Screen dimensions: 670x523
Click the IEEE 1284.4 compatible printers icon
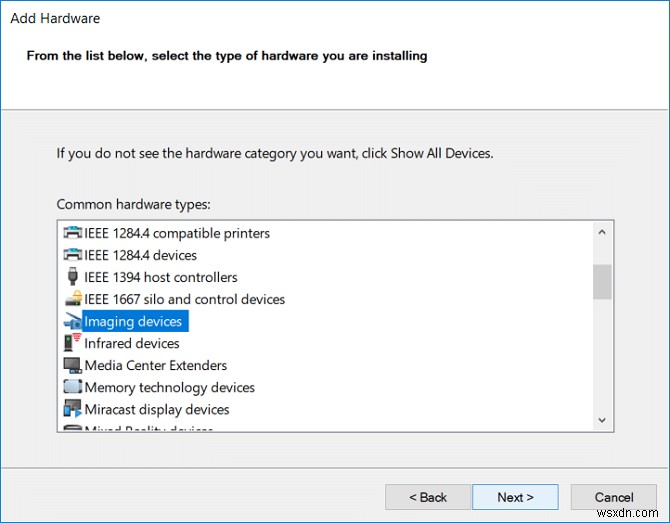pos(72,233)
